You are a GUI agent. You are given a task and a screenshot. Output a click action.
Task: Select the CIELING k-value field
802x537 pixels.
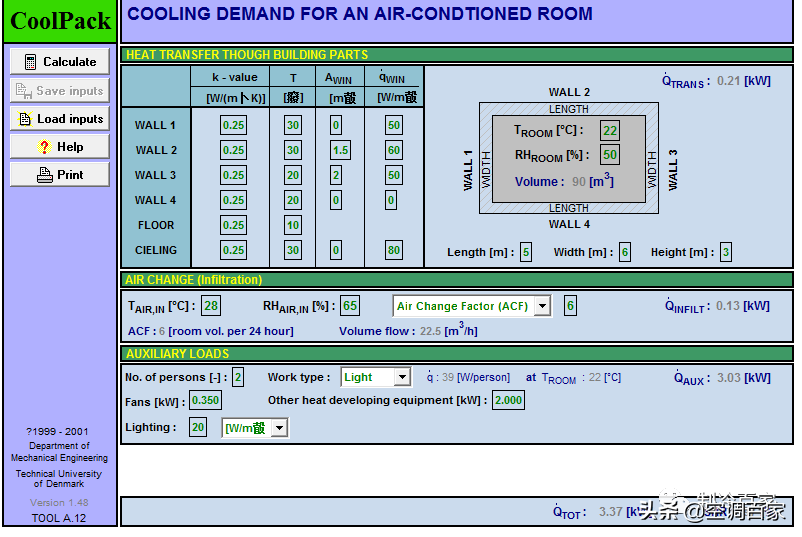(233, 250)
